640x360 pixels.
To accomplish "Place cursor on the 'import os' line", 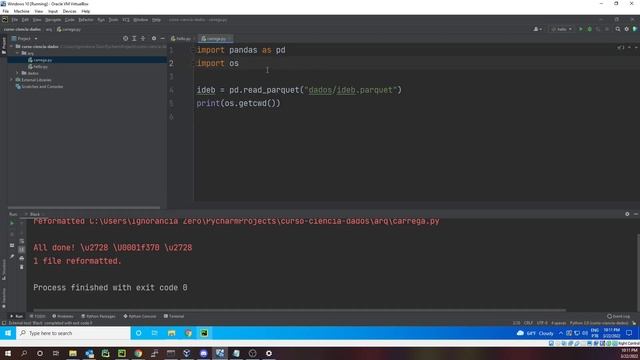I will (x=218, y=63).
